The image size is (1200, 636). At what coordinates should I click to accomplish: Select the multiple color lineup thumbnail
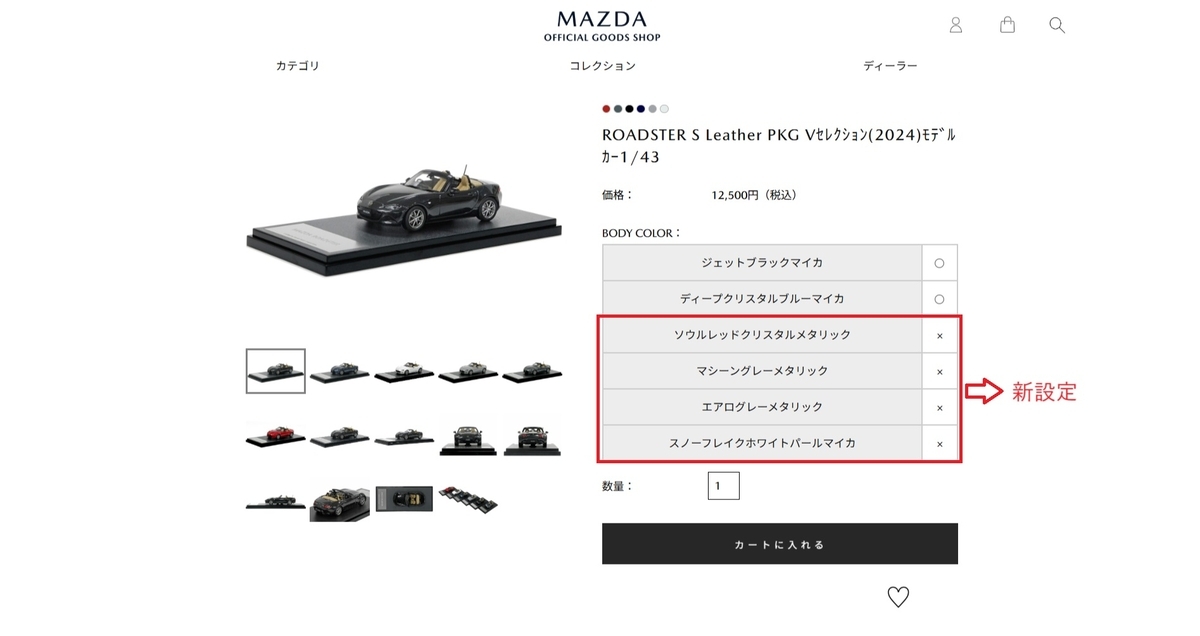point(468,499)
